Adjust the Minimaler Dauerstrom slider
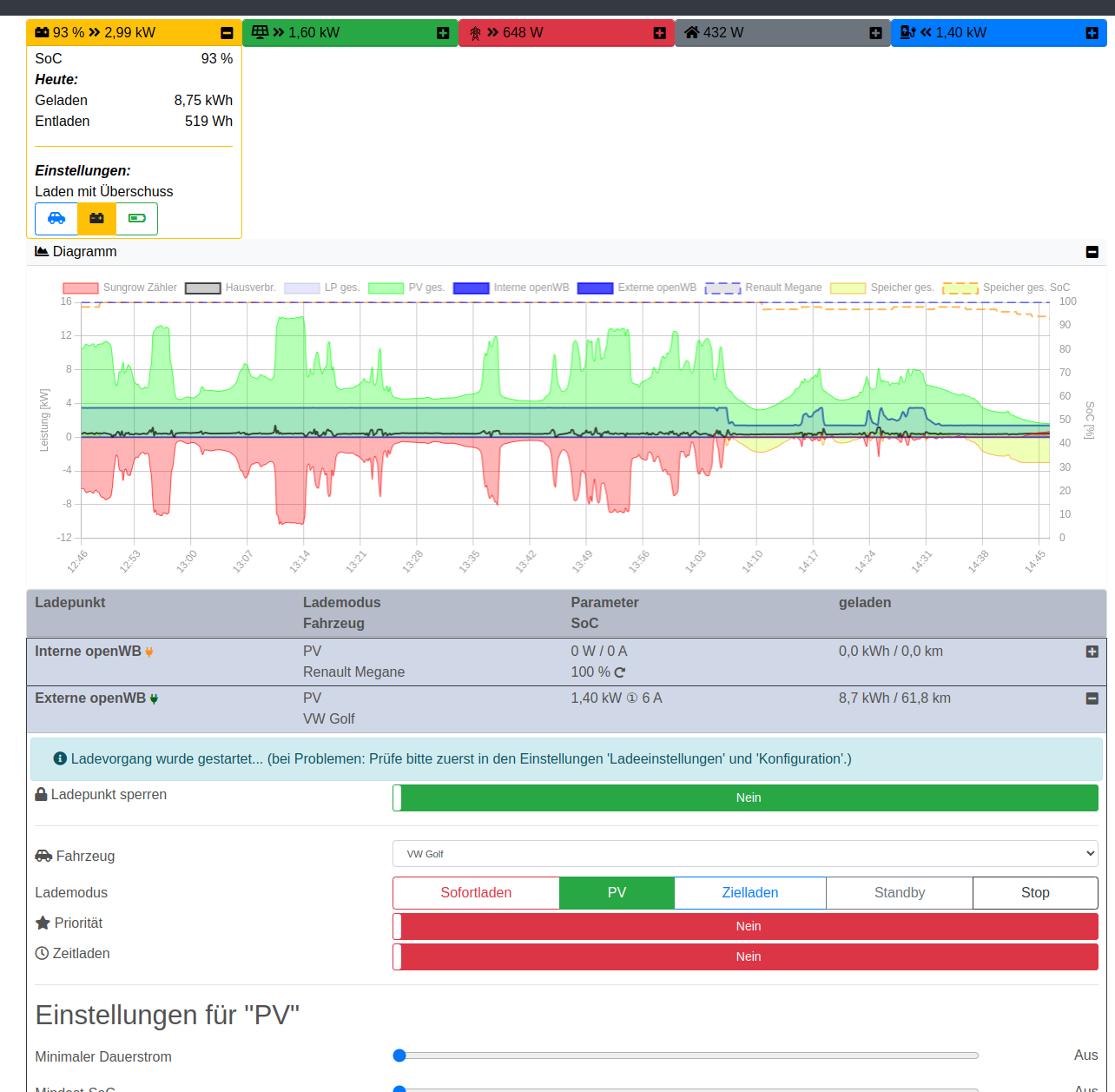 (686, 1056)
